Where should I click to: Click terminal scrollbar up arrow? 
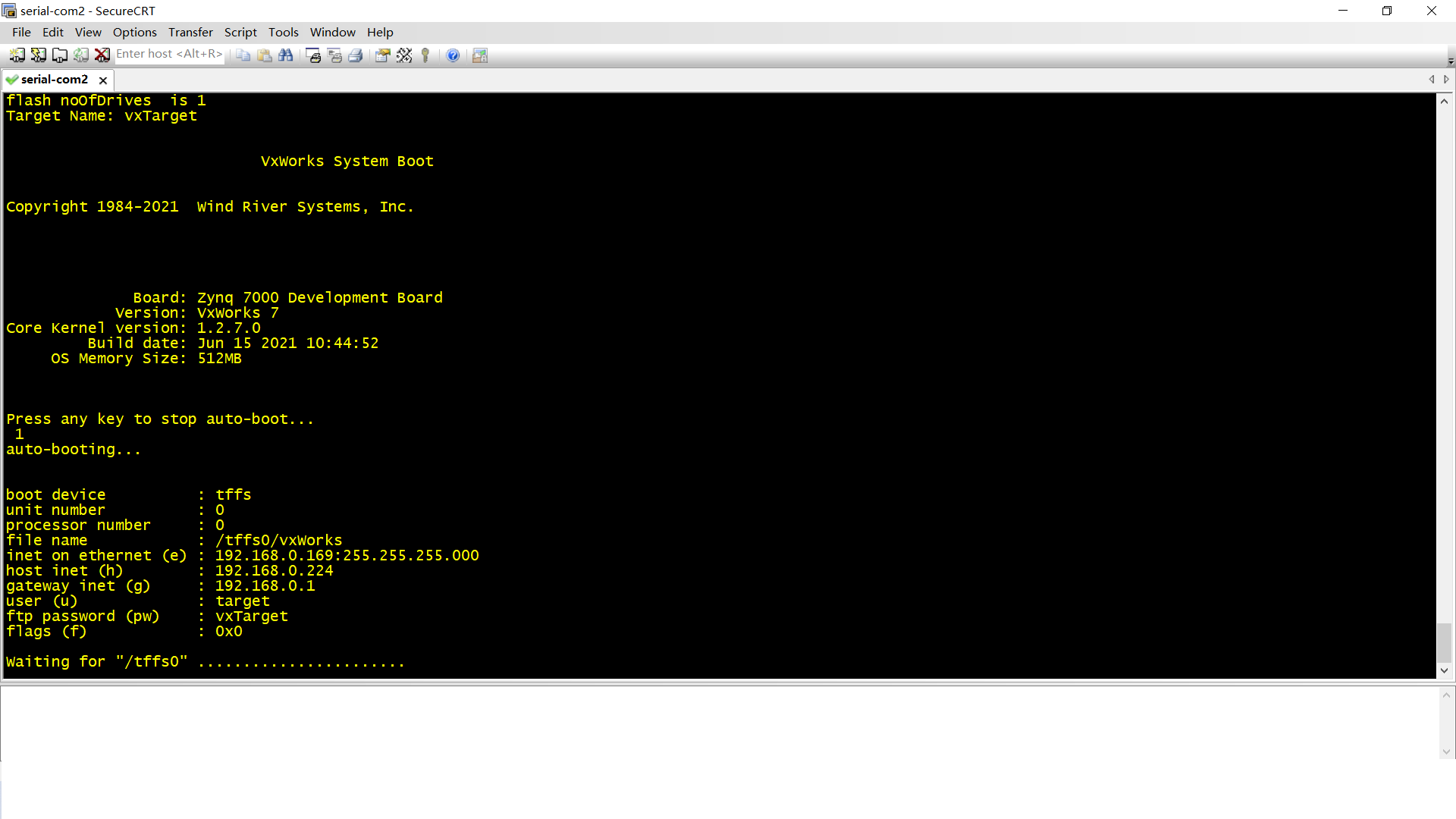tap(1444, 101)
